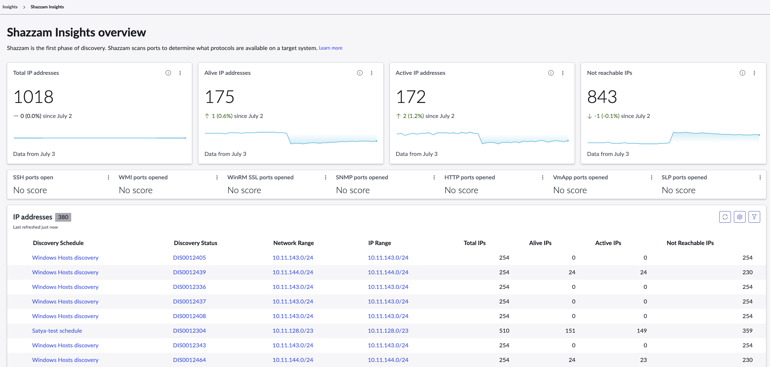Click the 172 active IP value
This screenshot has width=770, height=367.
(x=411, y=97)
